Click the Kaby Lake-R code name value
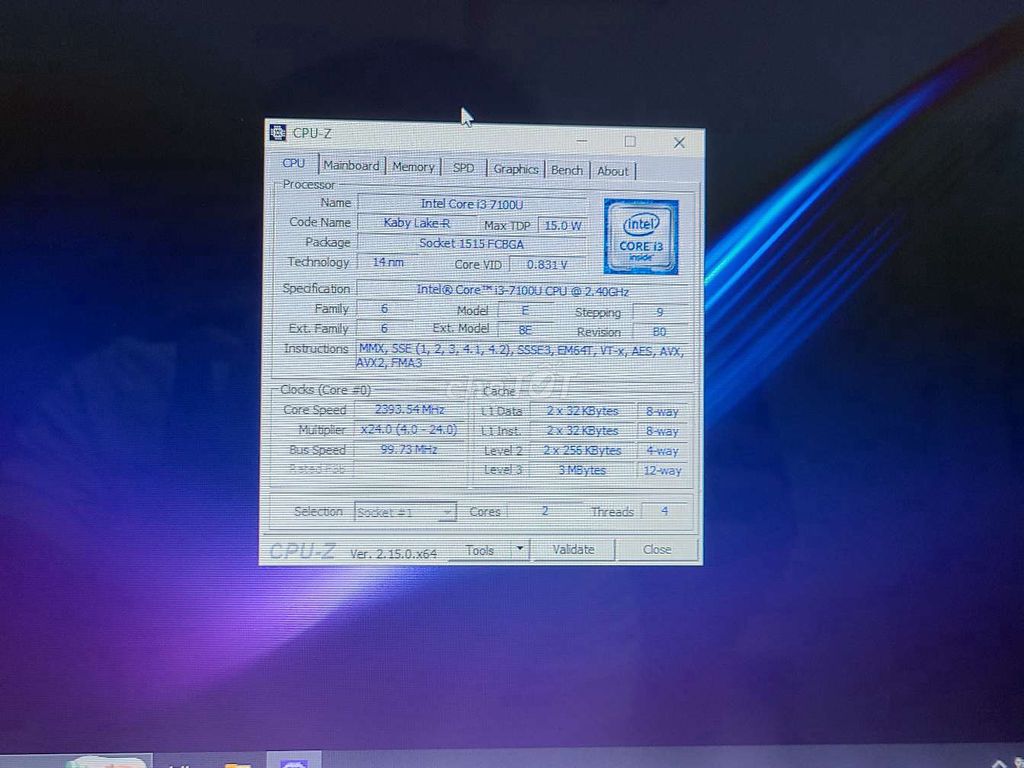 (417, 223)
